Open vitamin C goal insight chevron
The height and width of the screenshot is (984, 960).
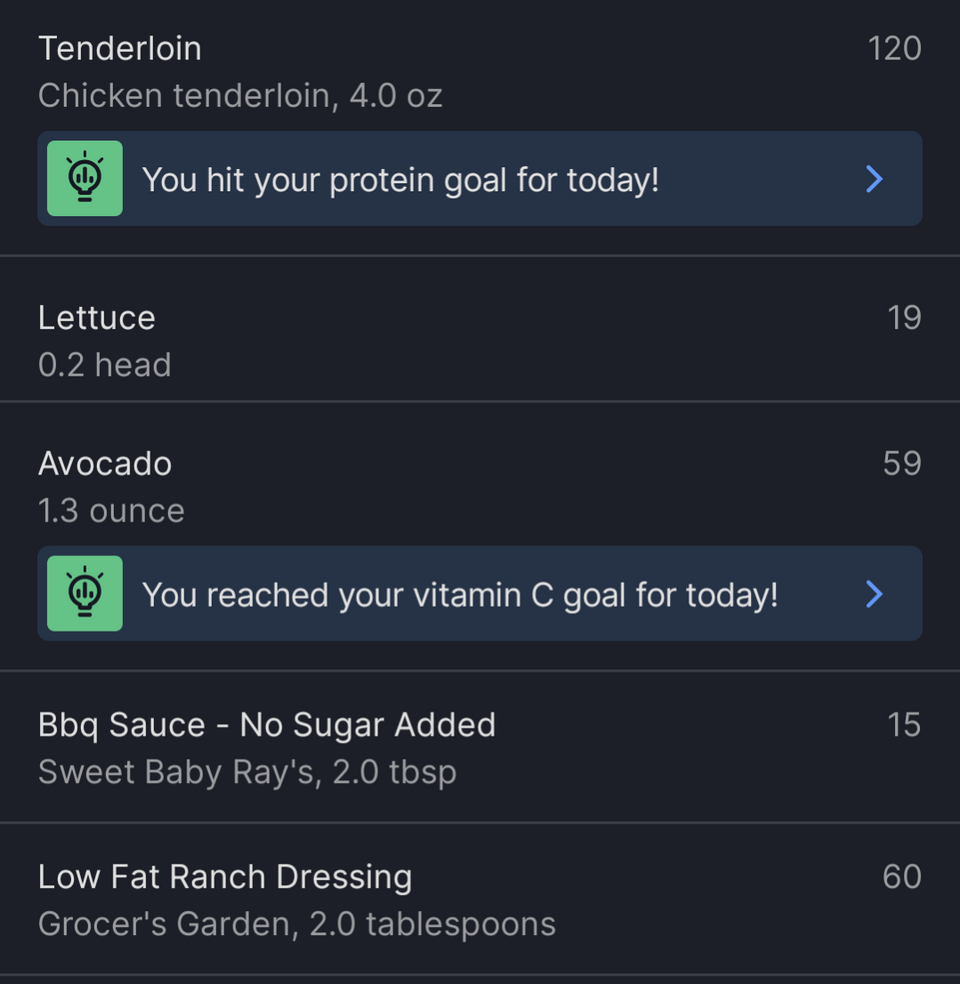(x=874, y=594)
